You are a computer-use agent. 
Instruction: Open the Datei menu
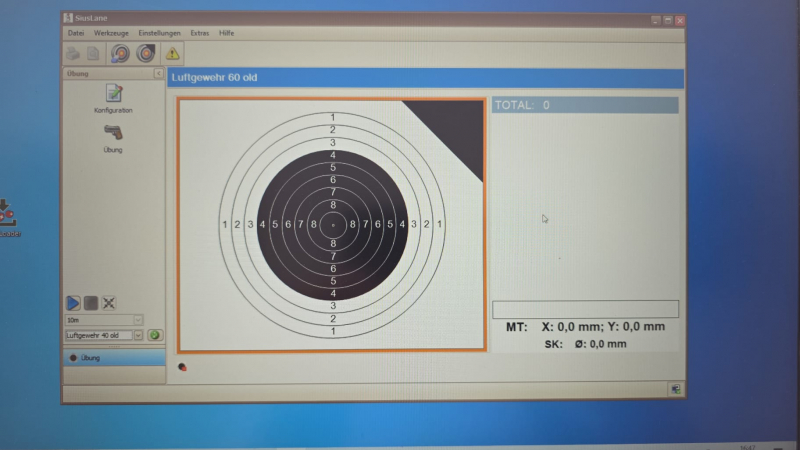[76, 33]
